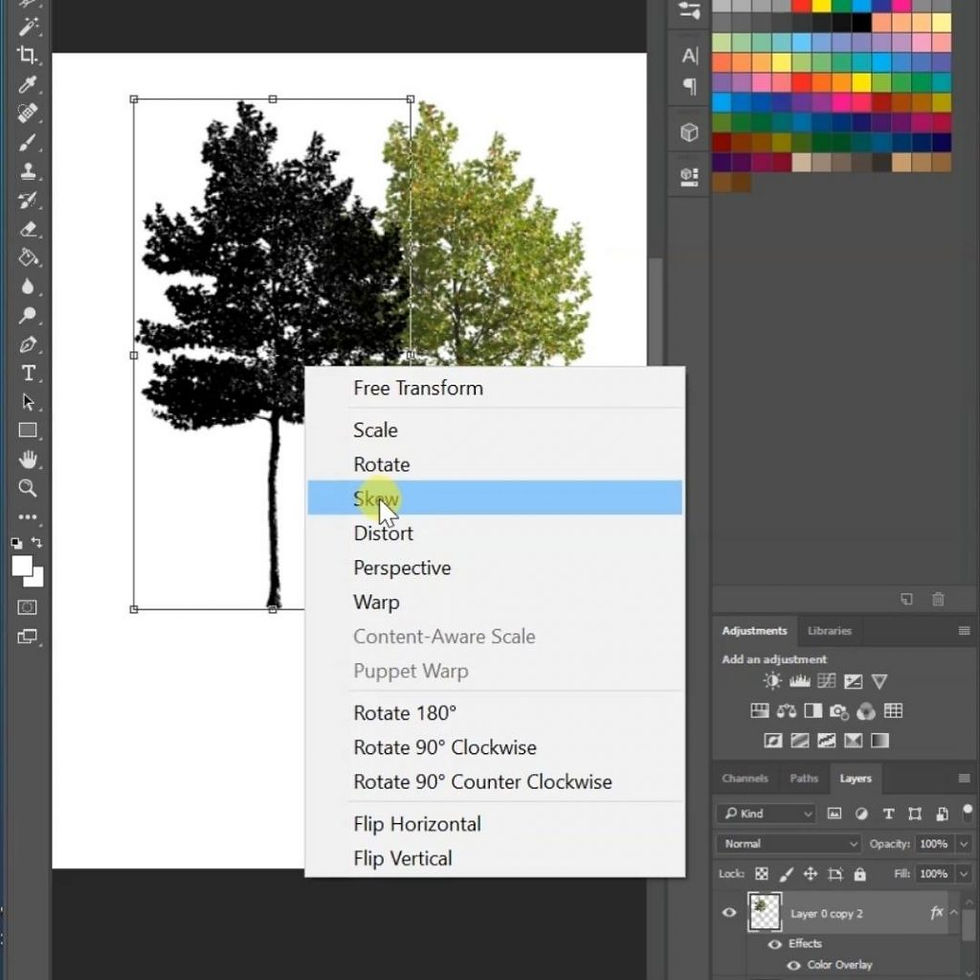
Task: Open the Layers panel options menu
Action: click(964, 778)
